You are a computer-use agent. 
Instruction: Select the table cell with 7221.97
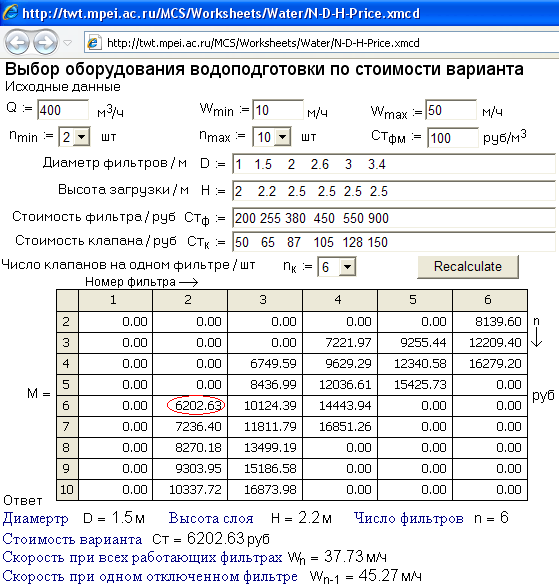click(x=340, y=342)
